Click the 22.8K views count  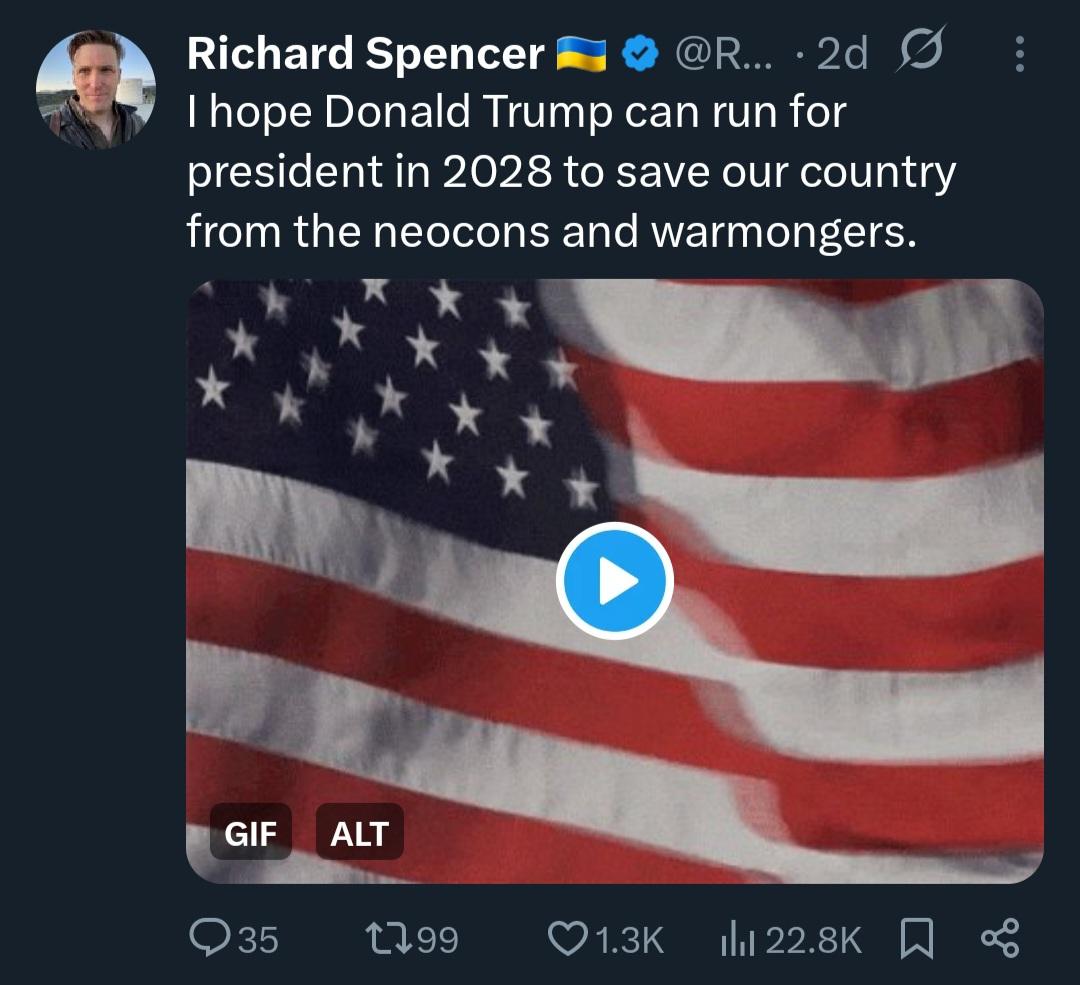[x=813, y=939]
